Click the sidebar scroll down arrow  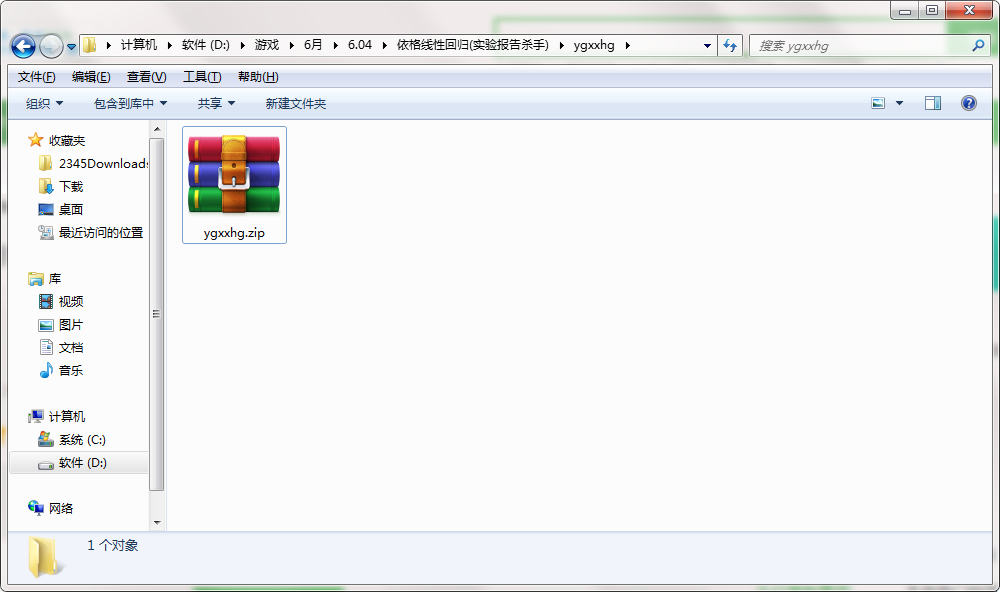[x=157, y=522]
